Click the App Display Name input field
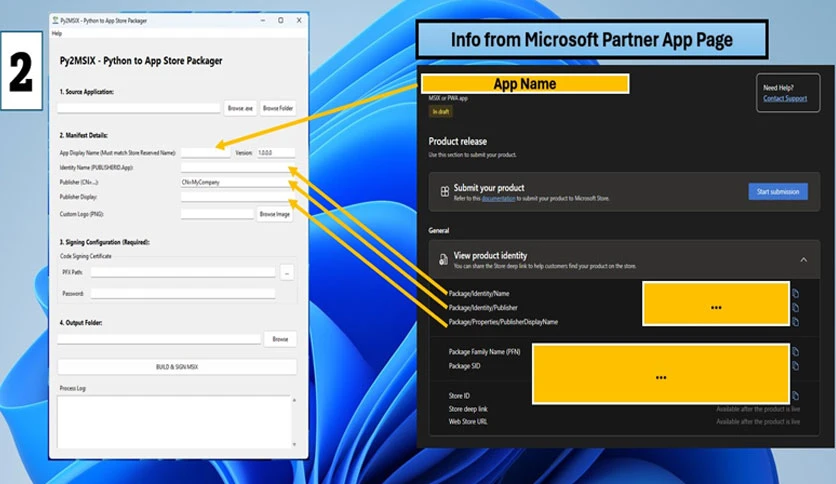This screenshot has width=836, height=484. point(206,153)
